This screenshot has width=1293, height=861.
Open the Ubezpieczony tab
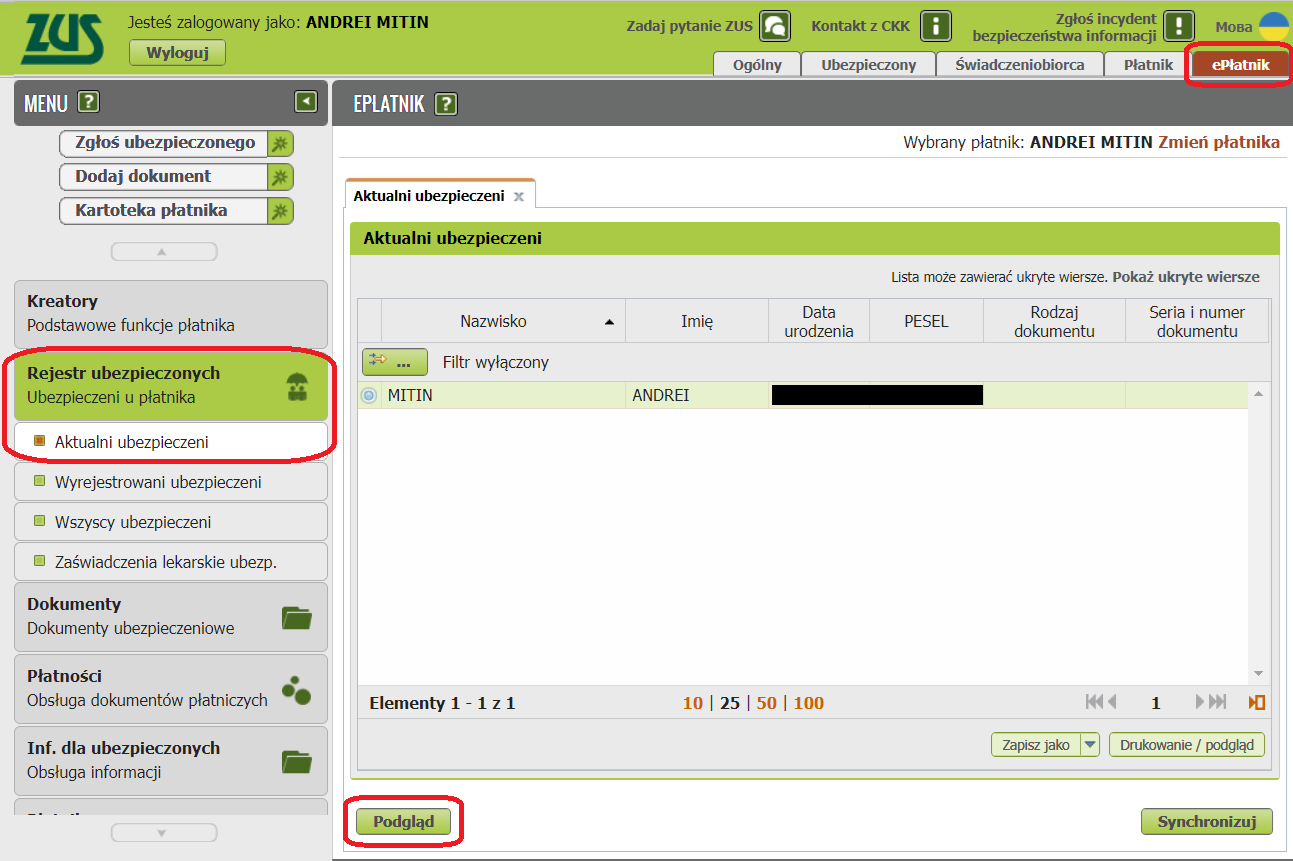click(x=868, y=65)
